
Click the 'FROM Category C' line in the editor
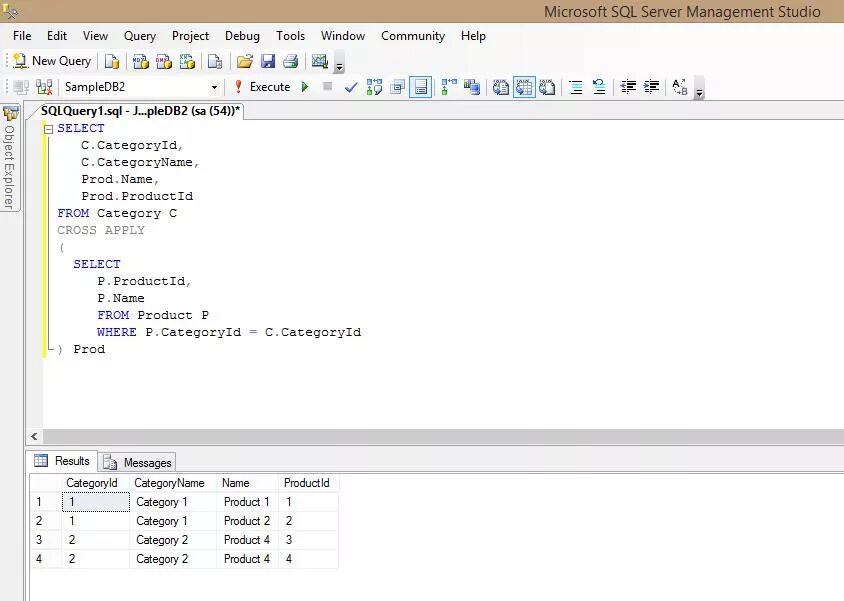[x=117, y=213]
